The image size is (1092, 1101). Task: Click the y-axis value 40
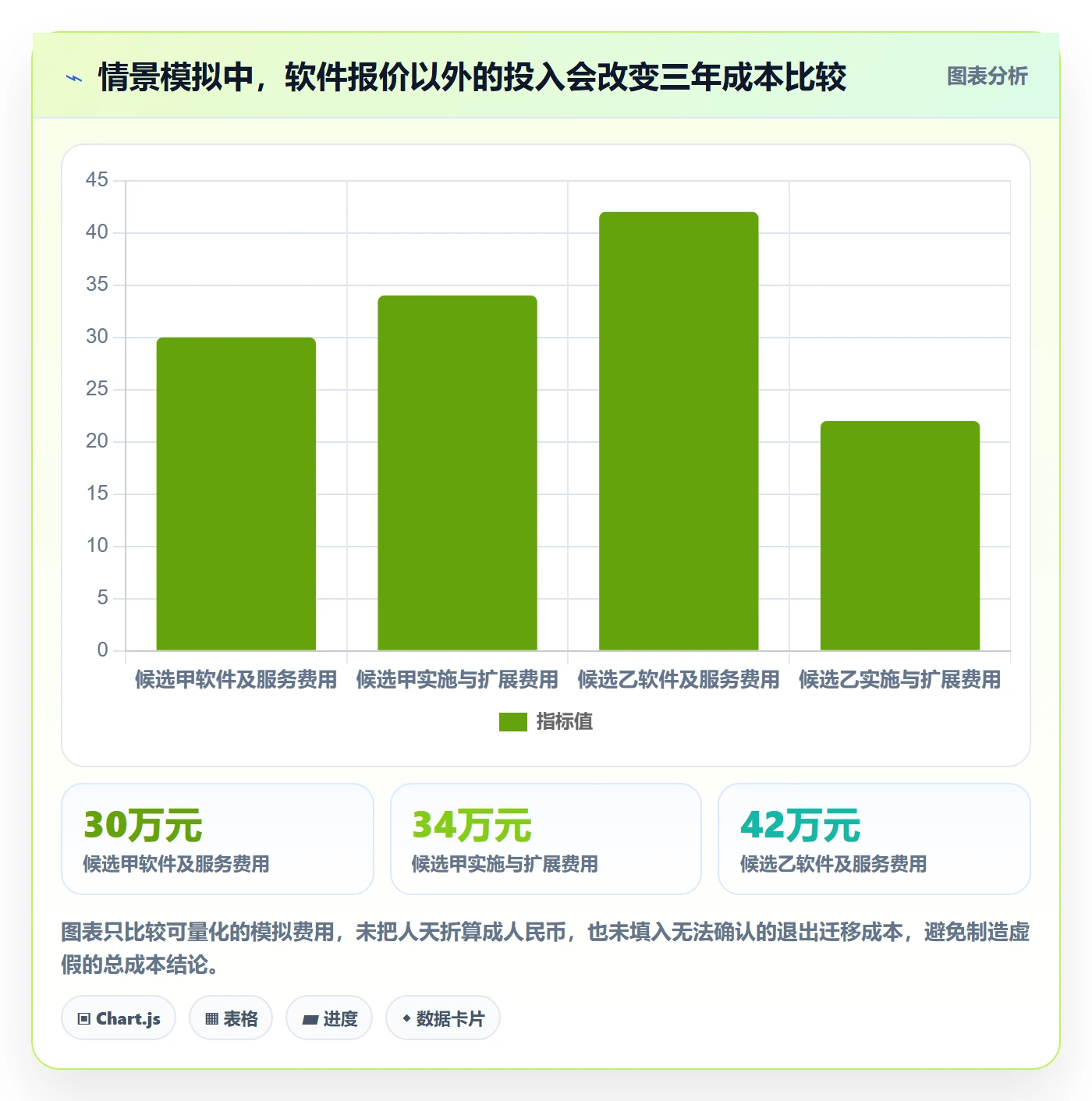pos(97,232)
